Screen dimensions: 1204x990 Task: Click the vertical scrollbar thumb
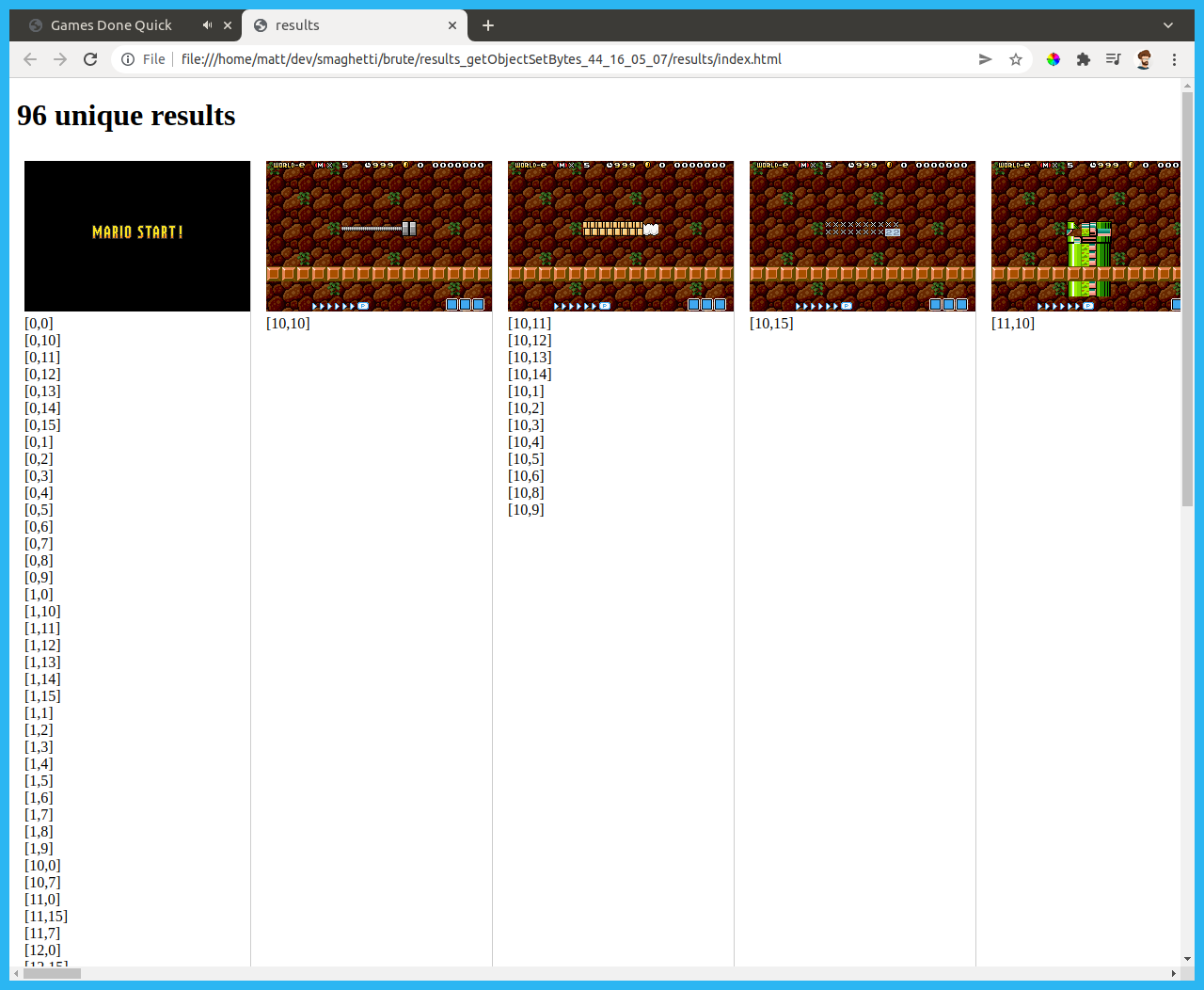pos(1187,299)
